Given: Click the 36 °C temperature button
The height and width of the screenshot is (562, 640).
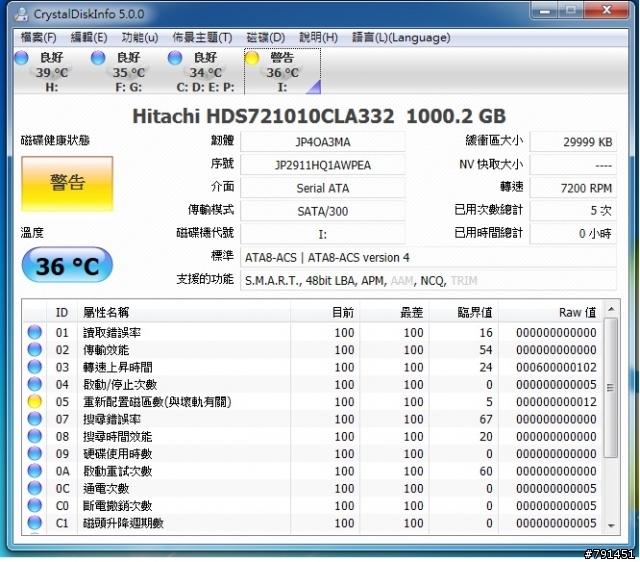Looking at the screenshot, I should pyautogui.click(x=67, y=265).
